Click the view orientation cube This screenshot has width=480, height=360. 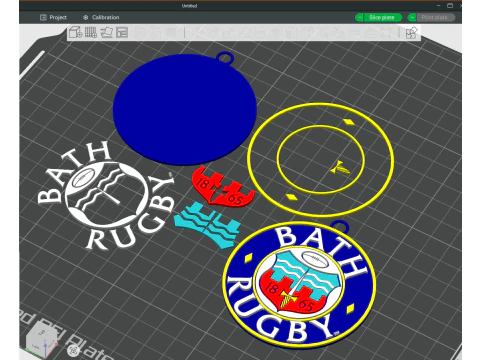(x=41, y=339)
